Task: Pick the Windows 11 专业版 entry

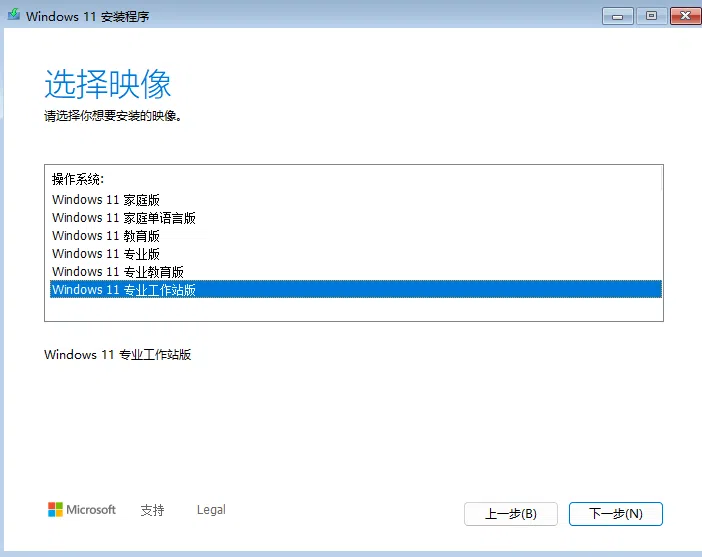Action: tap(355, 253)
